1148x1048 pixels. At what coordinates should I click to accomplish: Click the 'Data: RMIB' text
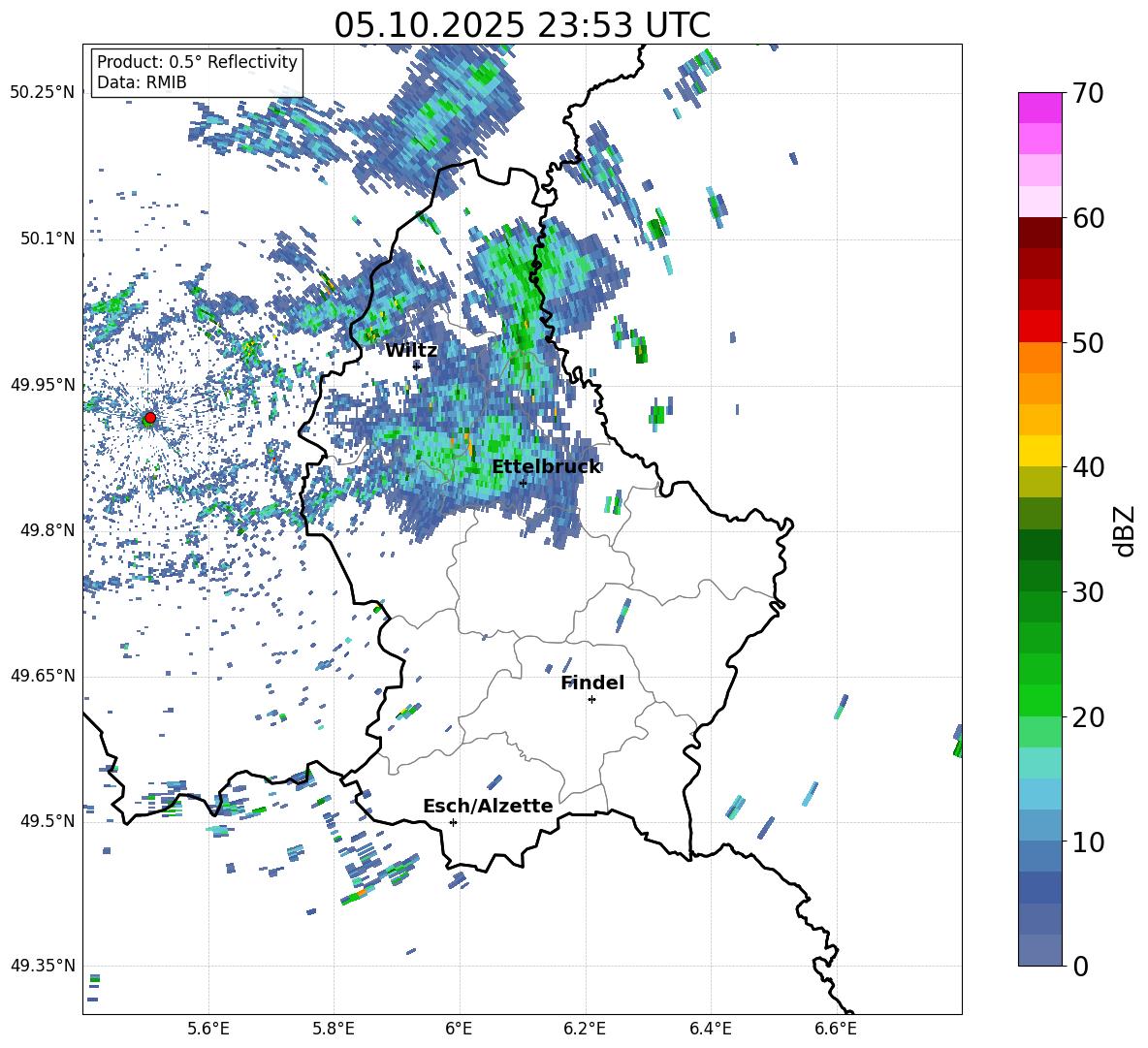pos(142,82)
